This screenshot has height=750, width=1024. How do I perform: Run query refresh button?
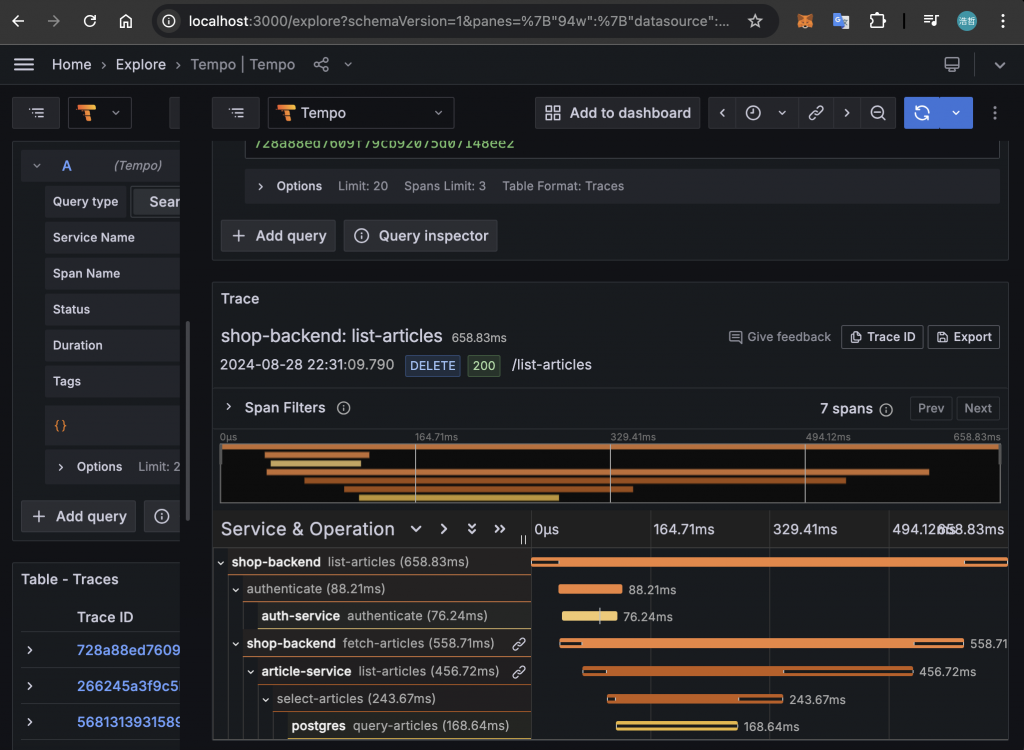[x=921, y=113]
